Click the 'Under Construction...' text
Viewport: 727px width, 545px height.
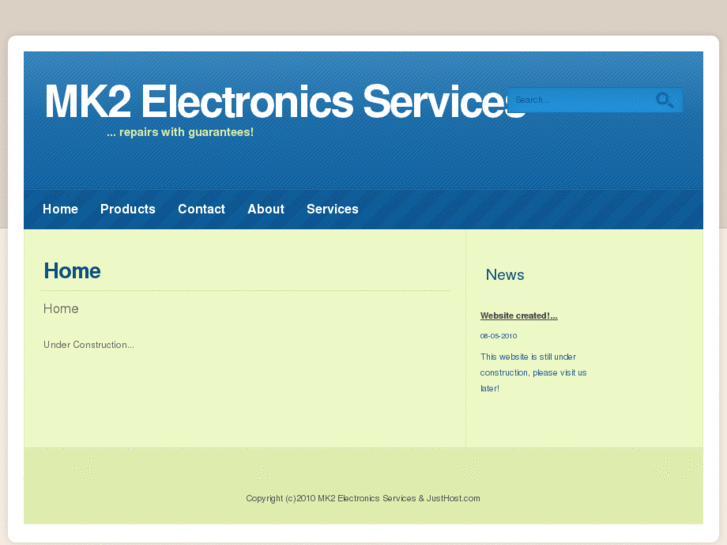(89, 345)
